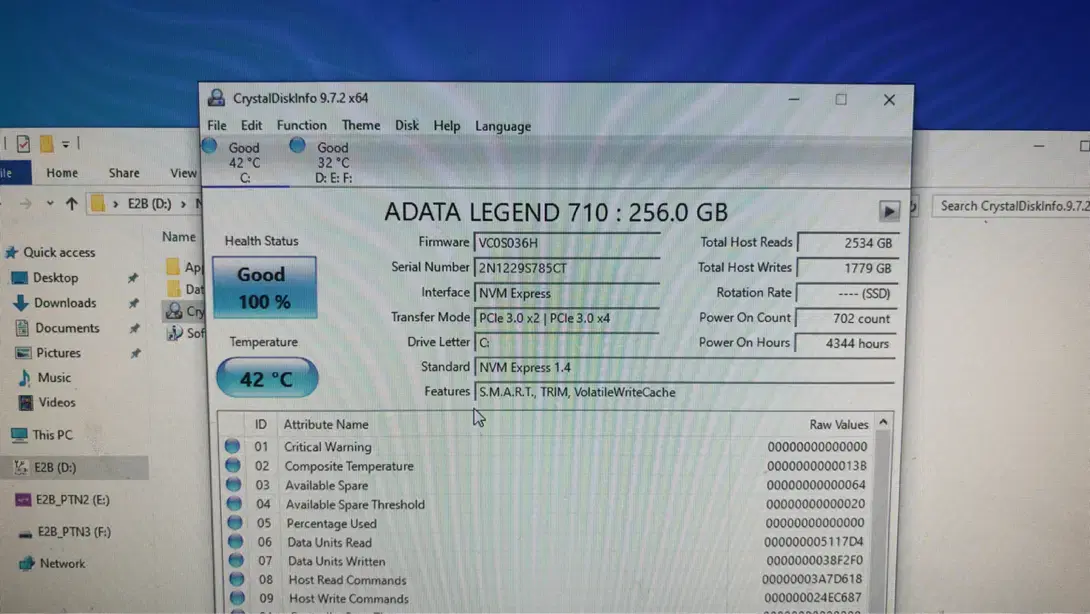The width and height of the screenshot is (1090, 614).
Task: Click the Features field with TRIM
Action: point(684,392)
